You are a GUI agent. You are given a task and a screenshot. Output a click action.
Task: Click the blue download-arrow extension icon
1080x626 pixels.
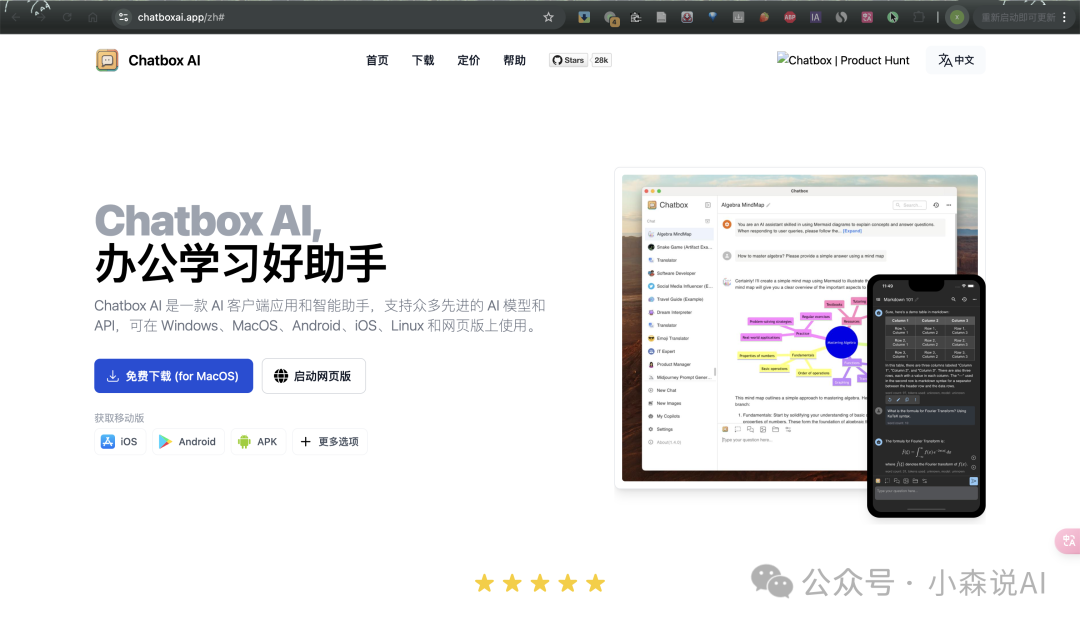584,17
